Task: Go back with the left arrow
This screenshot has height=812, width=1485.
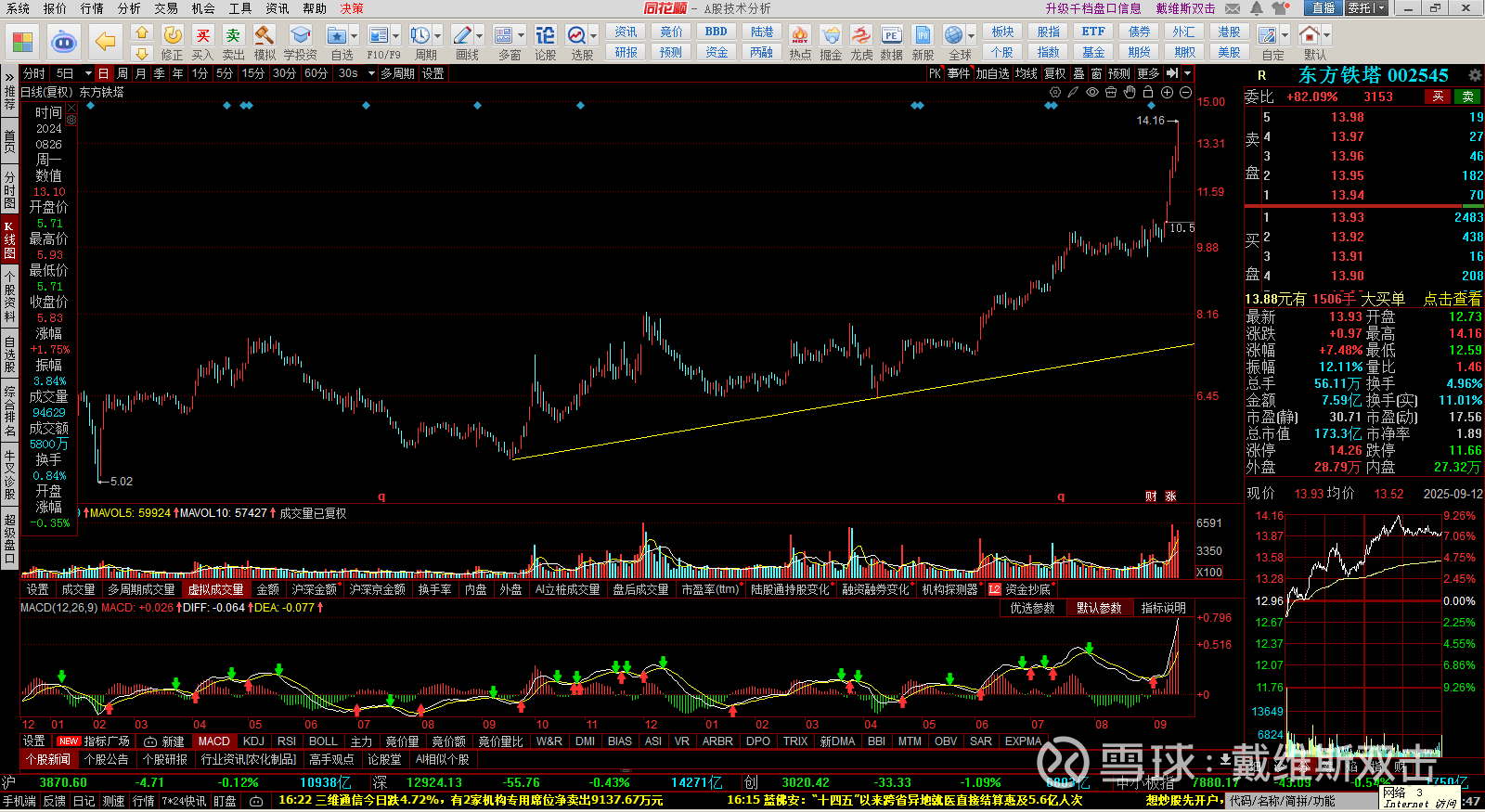Action: [105, 42]
